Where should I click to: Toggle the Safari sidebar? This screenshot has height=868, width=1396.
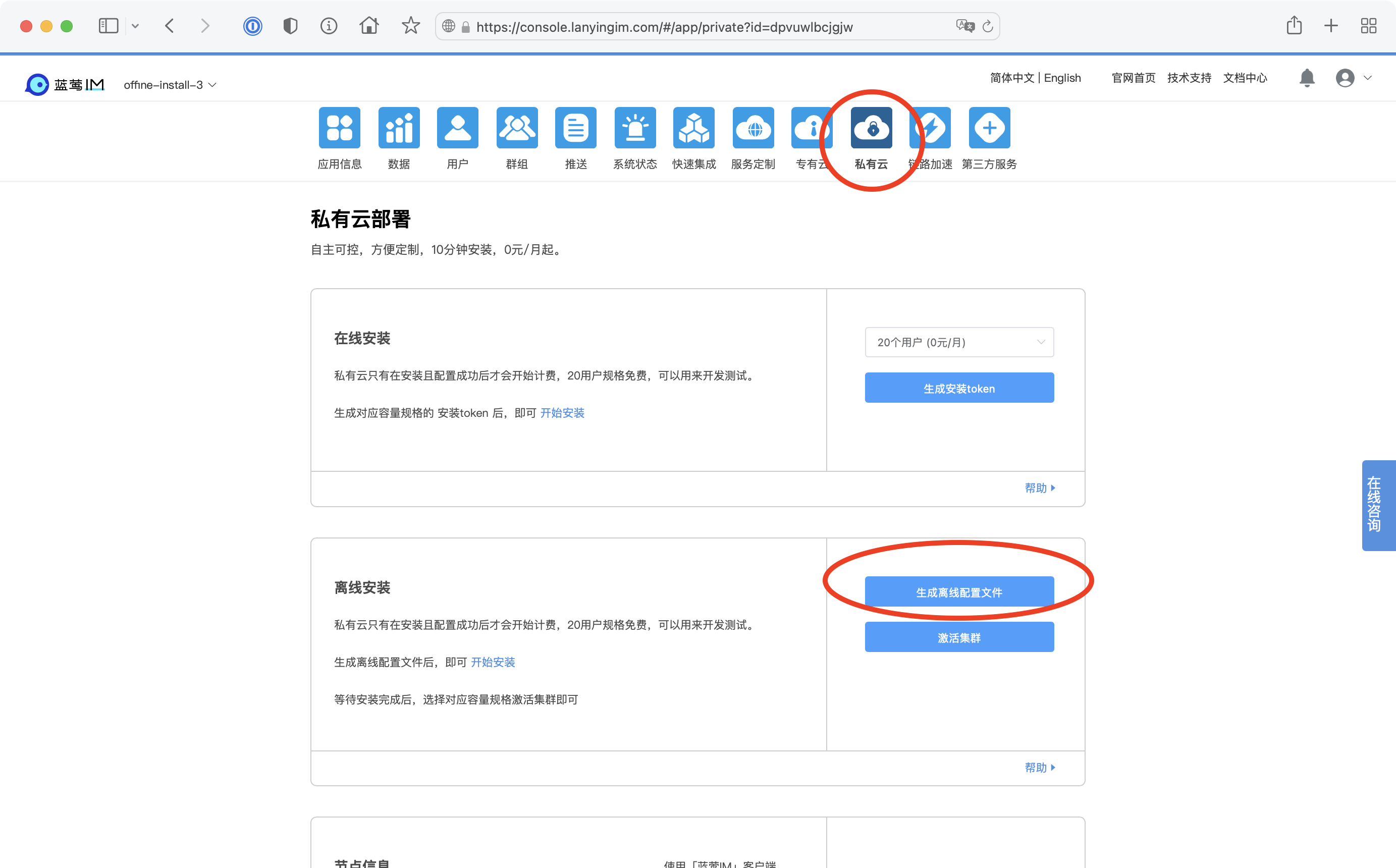click(108, 26)
